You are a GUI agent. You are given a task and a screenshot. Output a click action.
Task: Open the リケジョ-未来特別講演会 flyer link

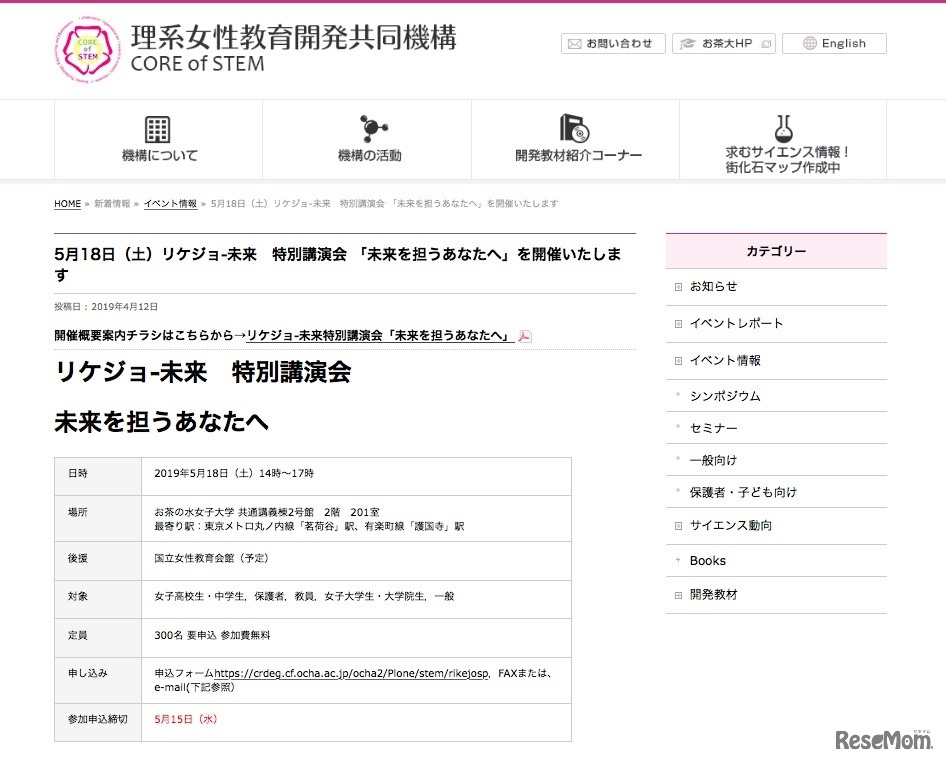pyautogui.click(x=381, y=336)
